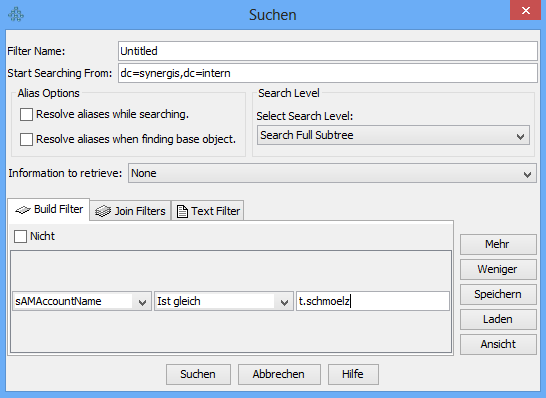Click the Weniger button

pos(498,269)
